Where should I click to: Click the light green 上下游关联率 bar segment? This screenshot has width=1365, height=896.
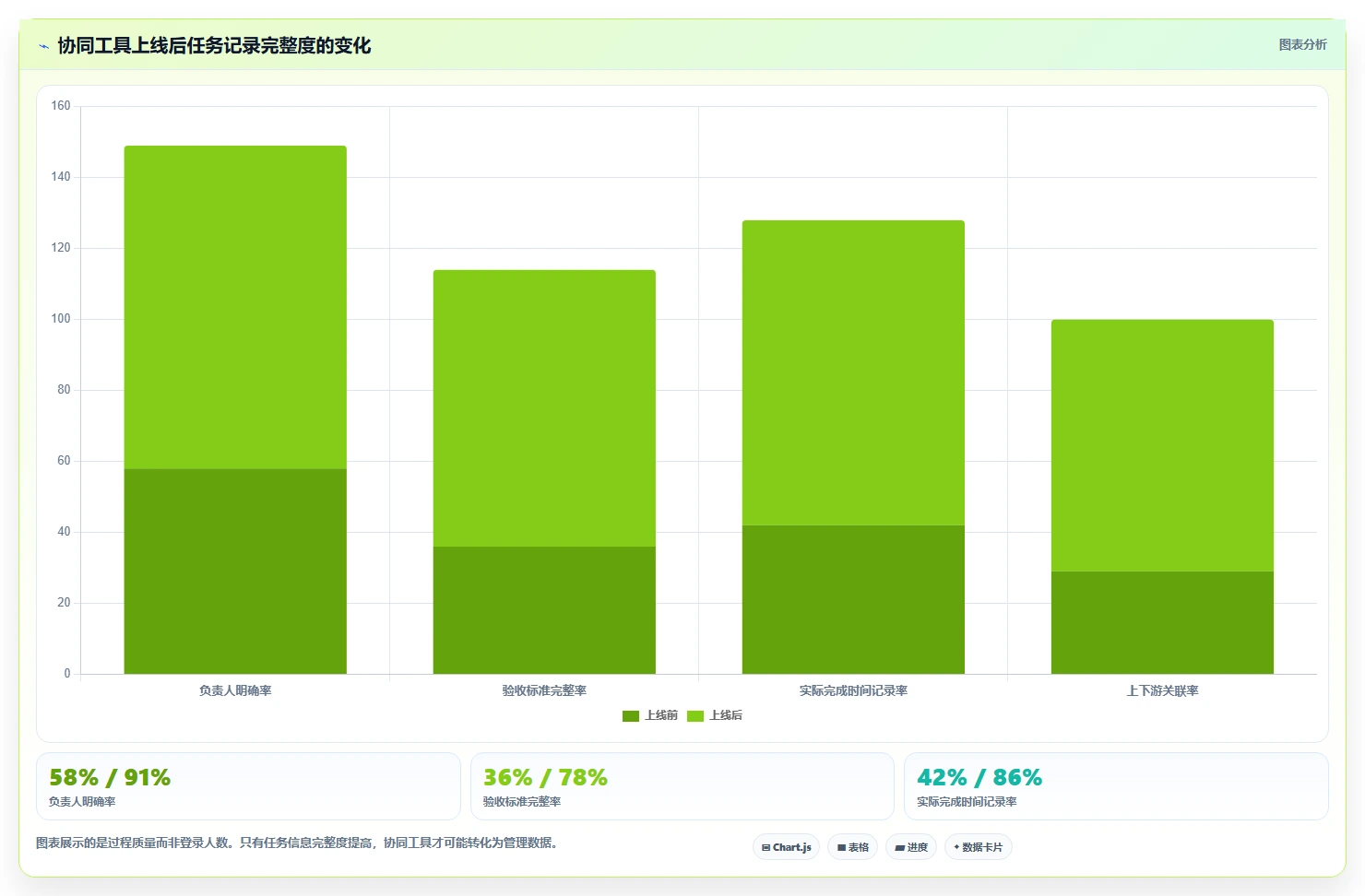point(1162,445)
